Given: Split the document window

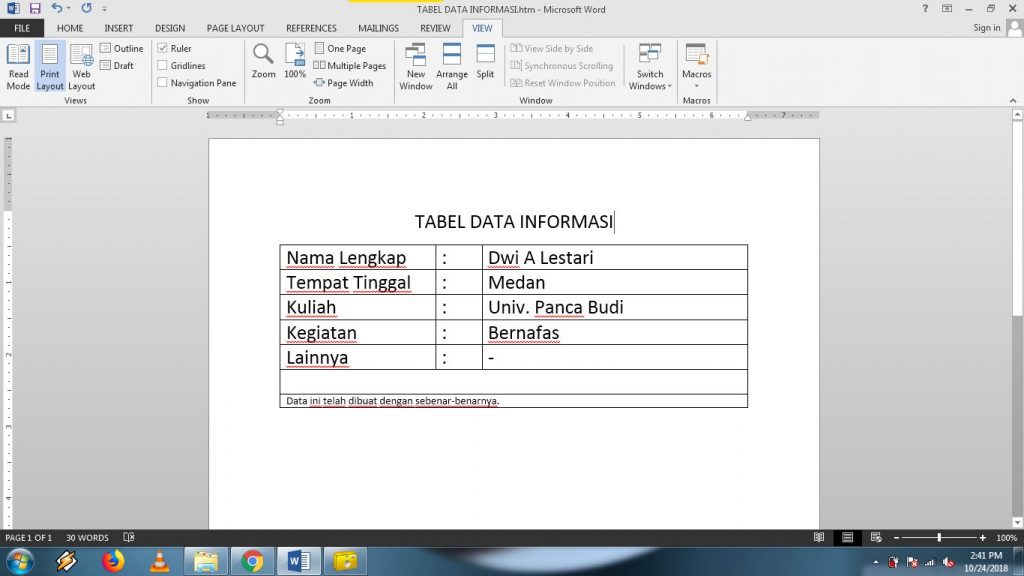Looking at the screenshot, I should coord(485,61).
